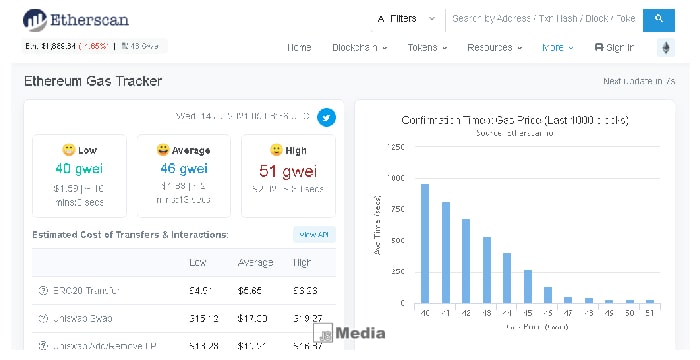Click the Uniswap Swap row icon
Viewport: 700px width, 360px height.
point(43,318)
